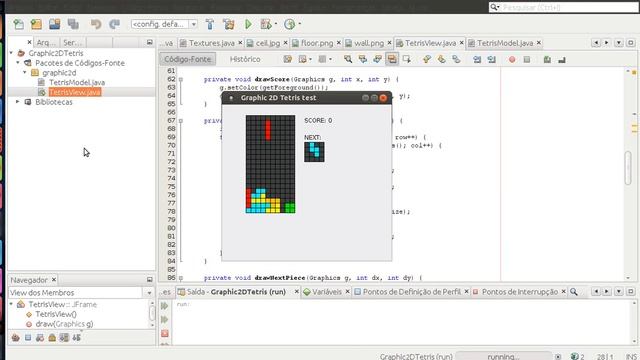Select TetrisModel.java in the project tree
Image resolution: width=640 pixels, height=360 pixels.
(x=77, y=82)
